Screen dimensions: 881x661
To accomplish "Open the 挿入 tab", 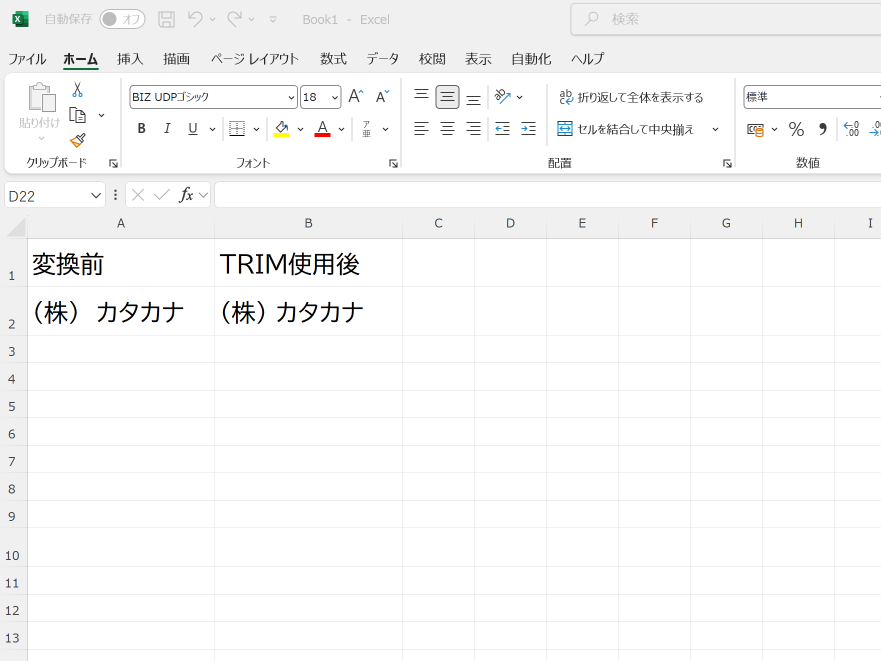I will click(x=130, y=59).
